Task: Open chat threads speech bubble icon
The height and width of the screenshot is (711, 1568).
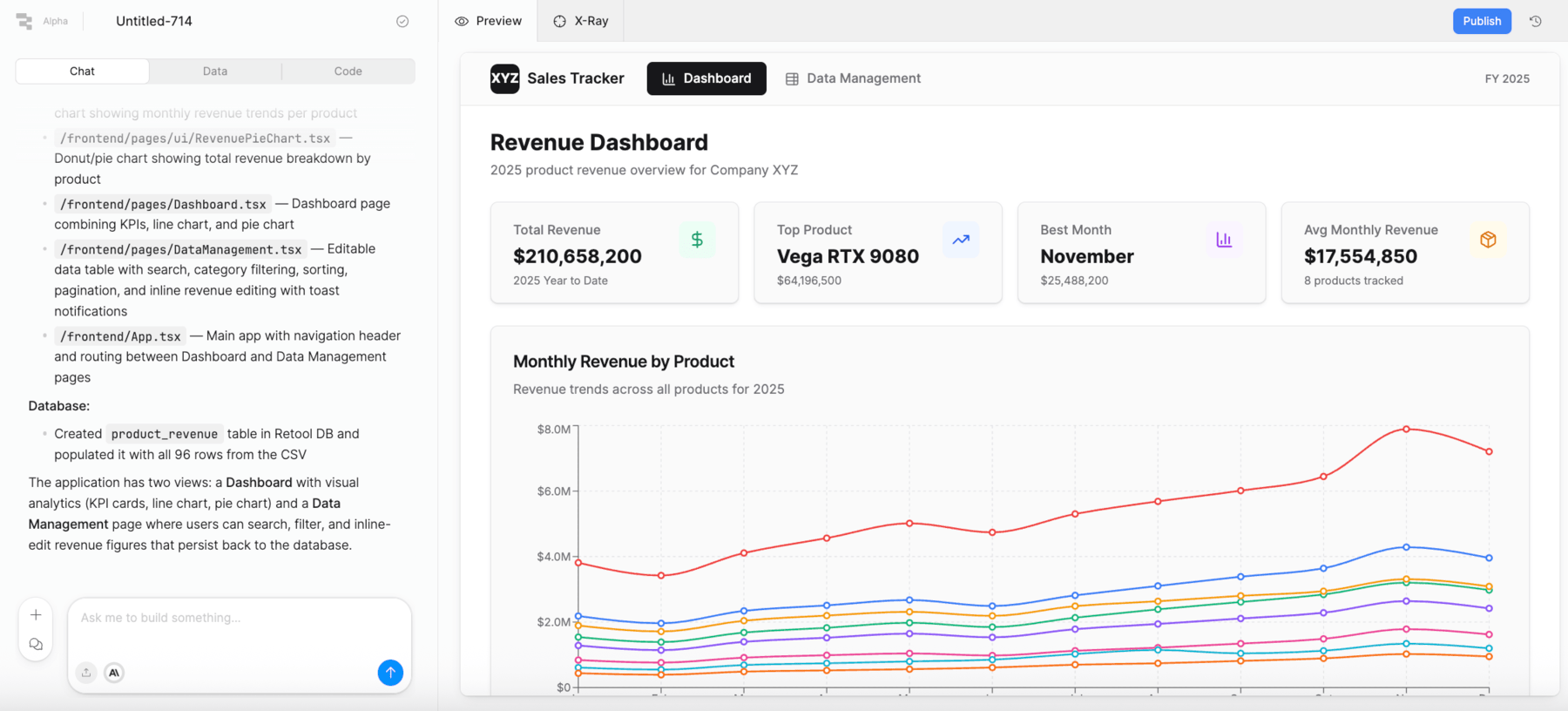Action: pyautogui.click(x=36, y=645)
